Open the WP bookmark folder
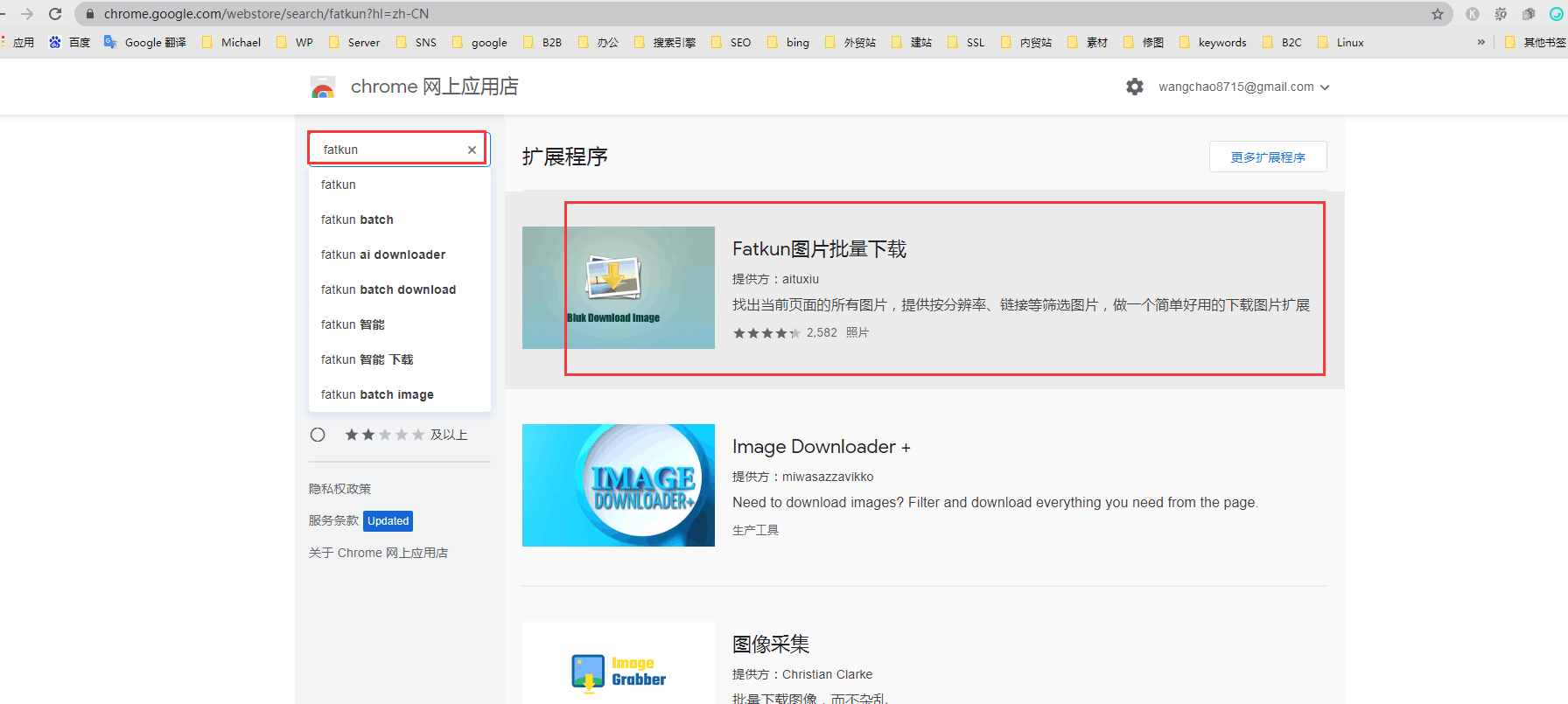This screenshot has width=1568, height=704. coord(295,42)
